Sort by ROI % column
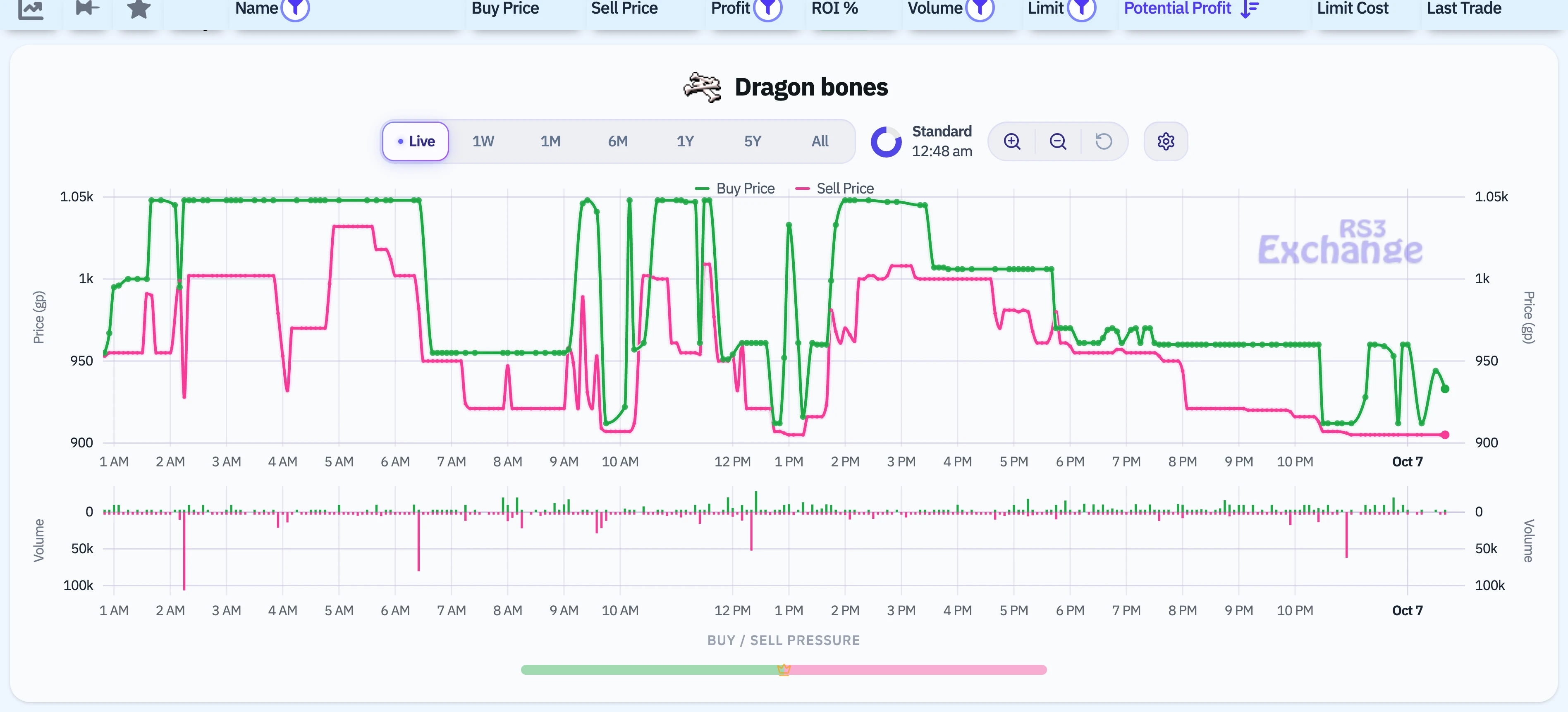The height and width of the screenshot is (712, 1568). (834, 8)
